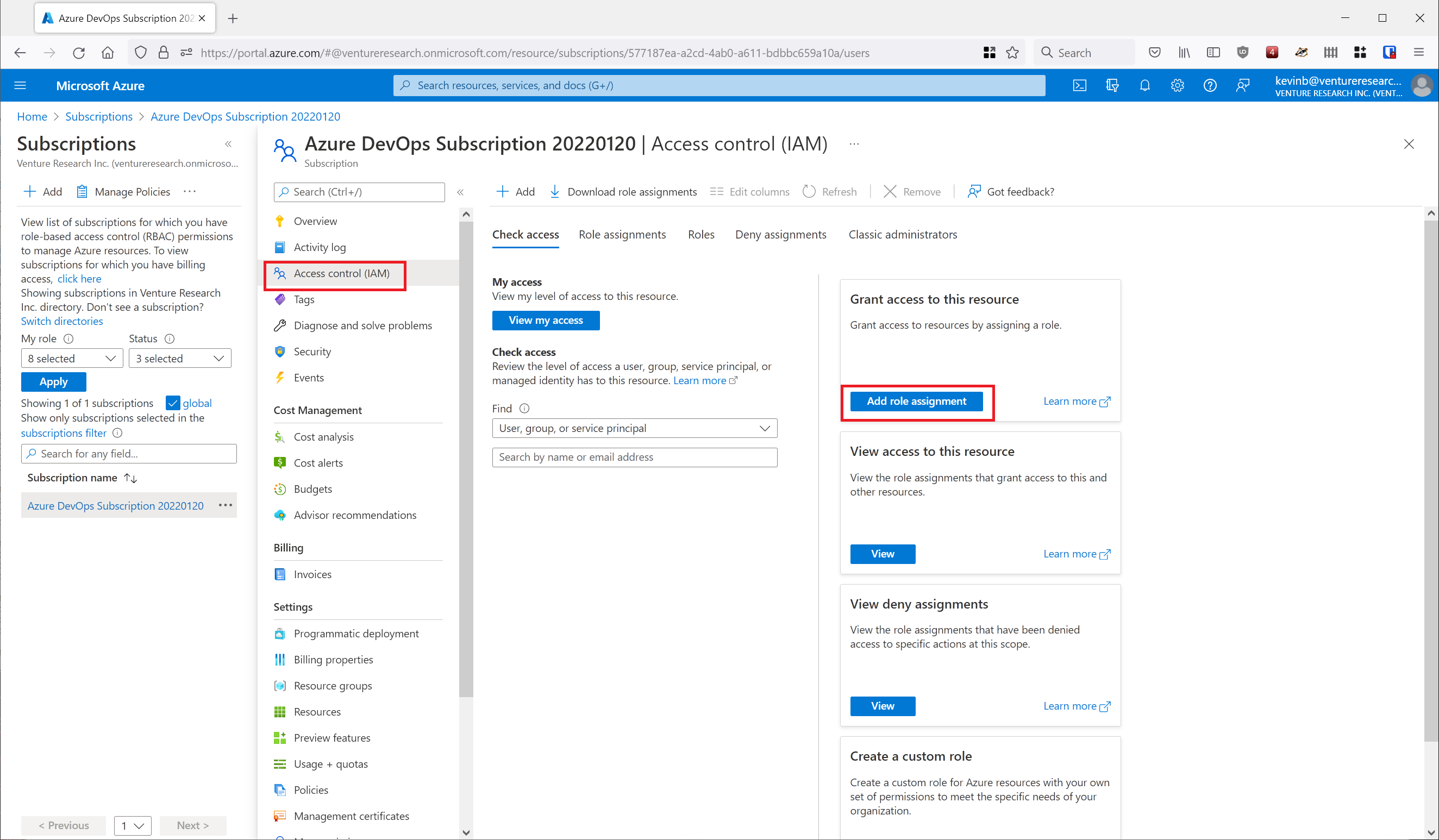Open the directories and subscriptions filter icon

tap(1112, 86)
